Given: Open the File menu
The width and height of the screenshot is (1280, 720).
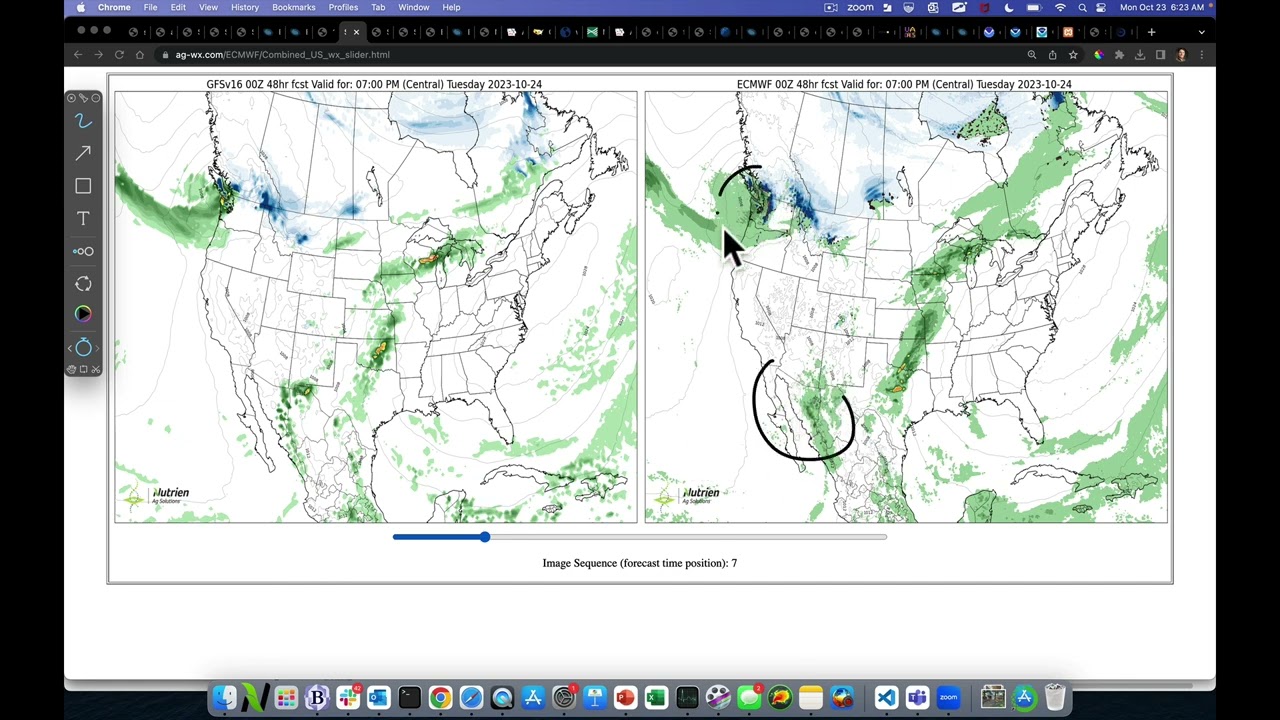Looking at the screenshot, I should point(150,7).
